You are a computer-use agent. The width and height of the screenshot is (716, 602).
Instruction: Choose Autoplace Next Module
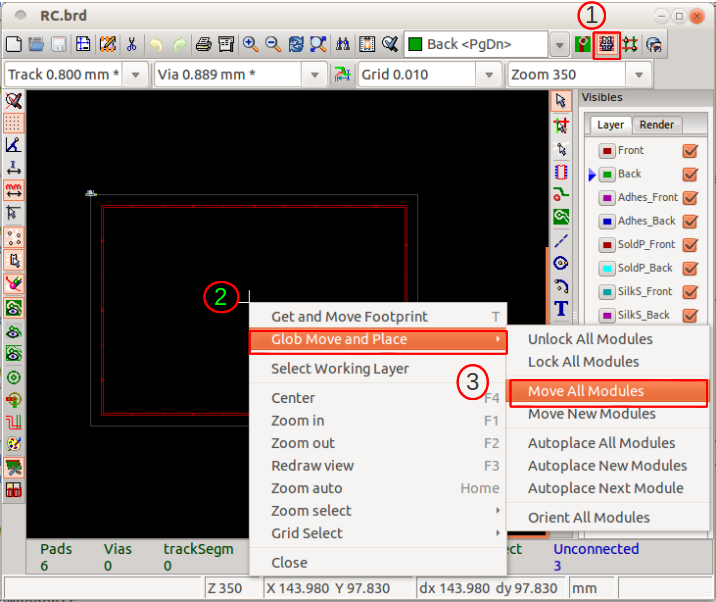tap(608, 488)
